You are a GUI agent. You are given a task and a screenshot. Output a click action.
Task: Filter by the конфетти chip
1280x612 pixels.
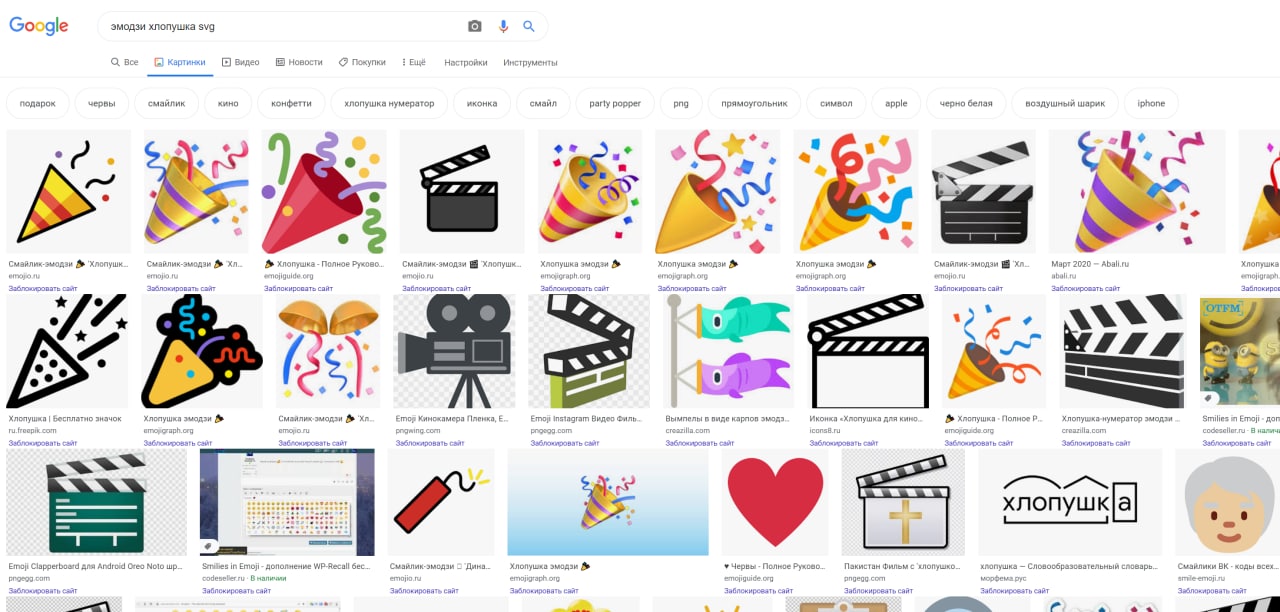(291, 103)
